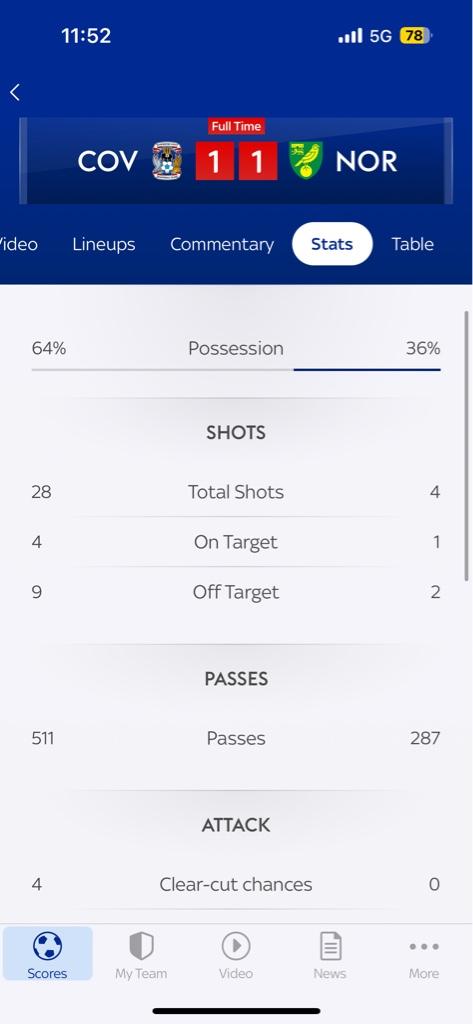Tap the Full Time badge
The image size is (473, 1024).
pyautogui.click(x=236, y=126)
